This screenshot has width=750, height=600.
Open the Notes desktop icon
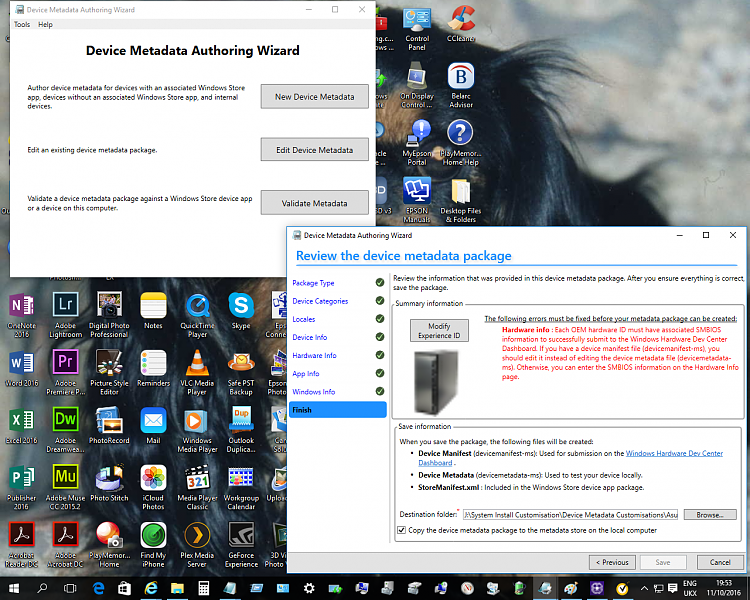click(153, 311)
